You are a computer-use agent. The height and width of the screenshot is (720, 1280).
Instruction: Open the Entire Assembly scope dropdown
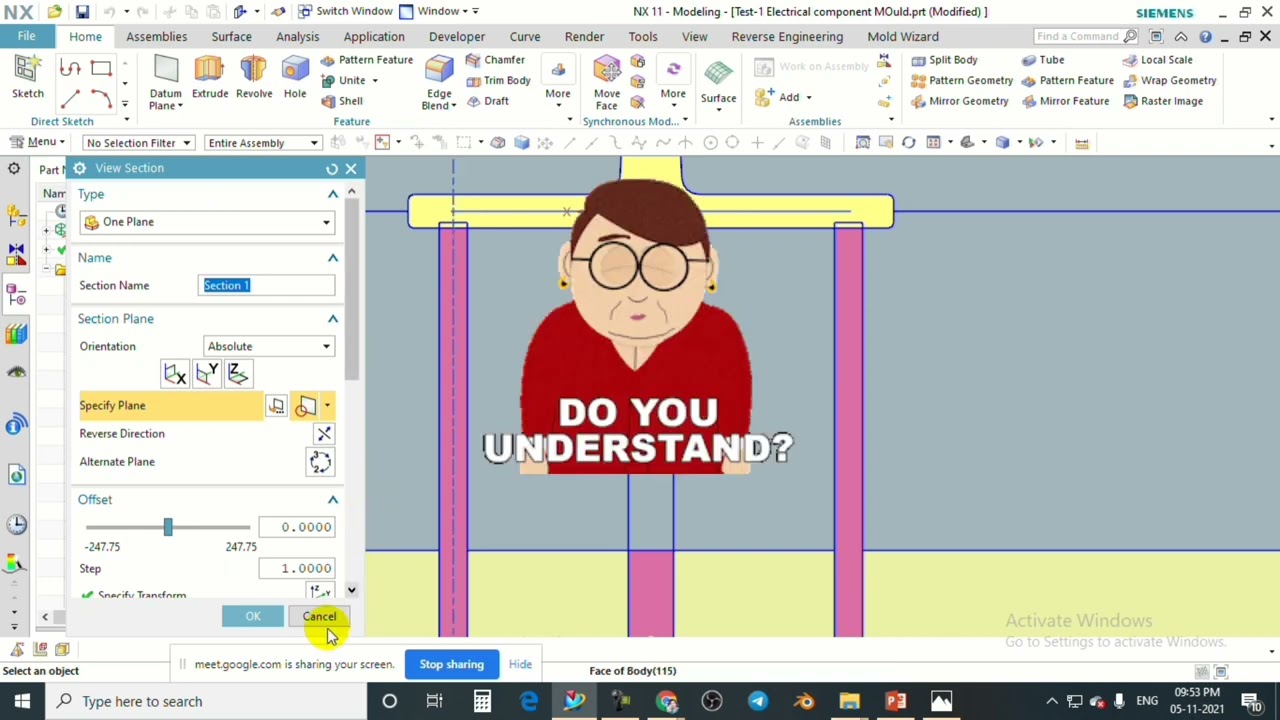262,143
